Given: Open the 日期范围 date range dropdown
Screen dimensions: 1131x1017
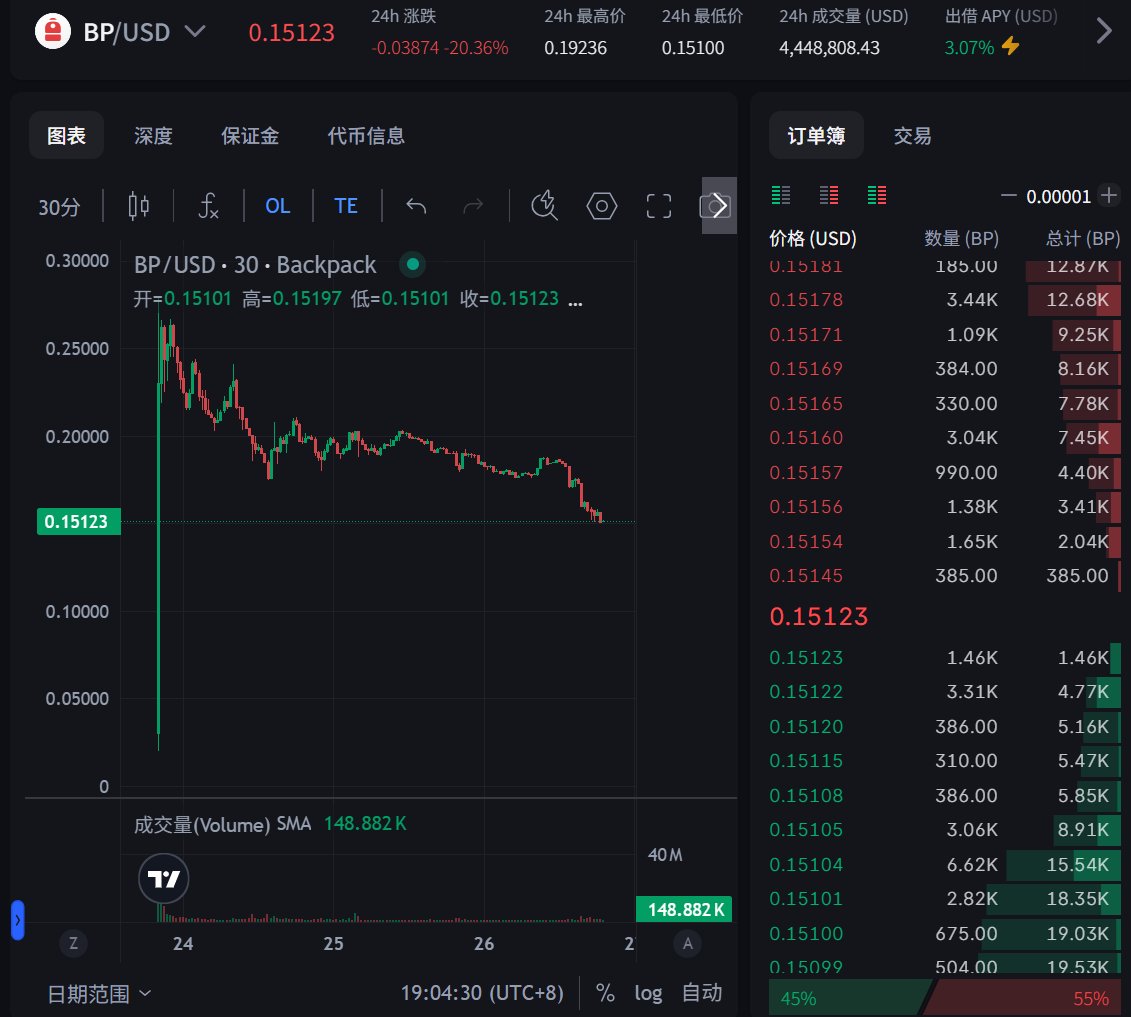Looking at the screenshot, I should [99, 994].
